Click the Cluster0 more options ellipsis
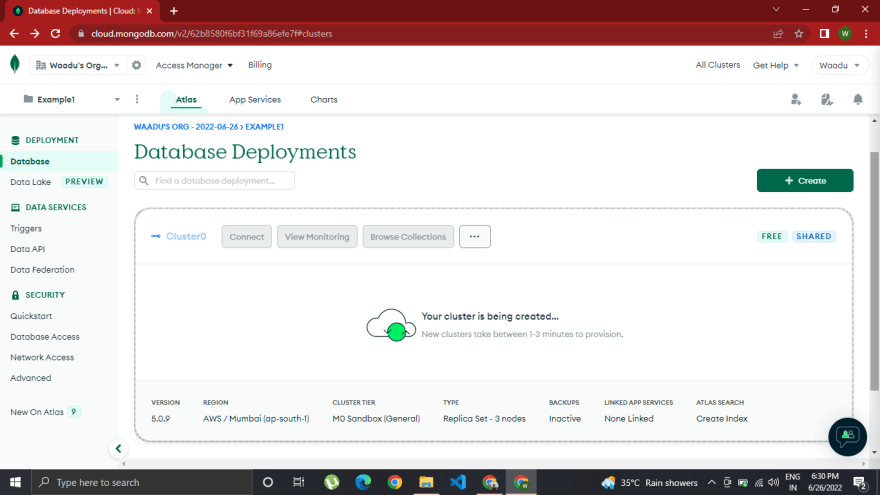Viewport: 880px width, 495px height. (x=475, y=236)
